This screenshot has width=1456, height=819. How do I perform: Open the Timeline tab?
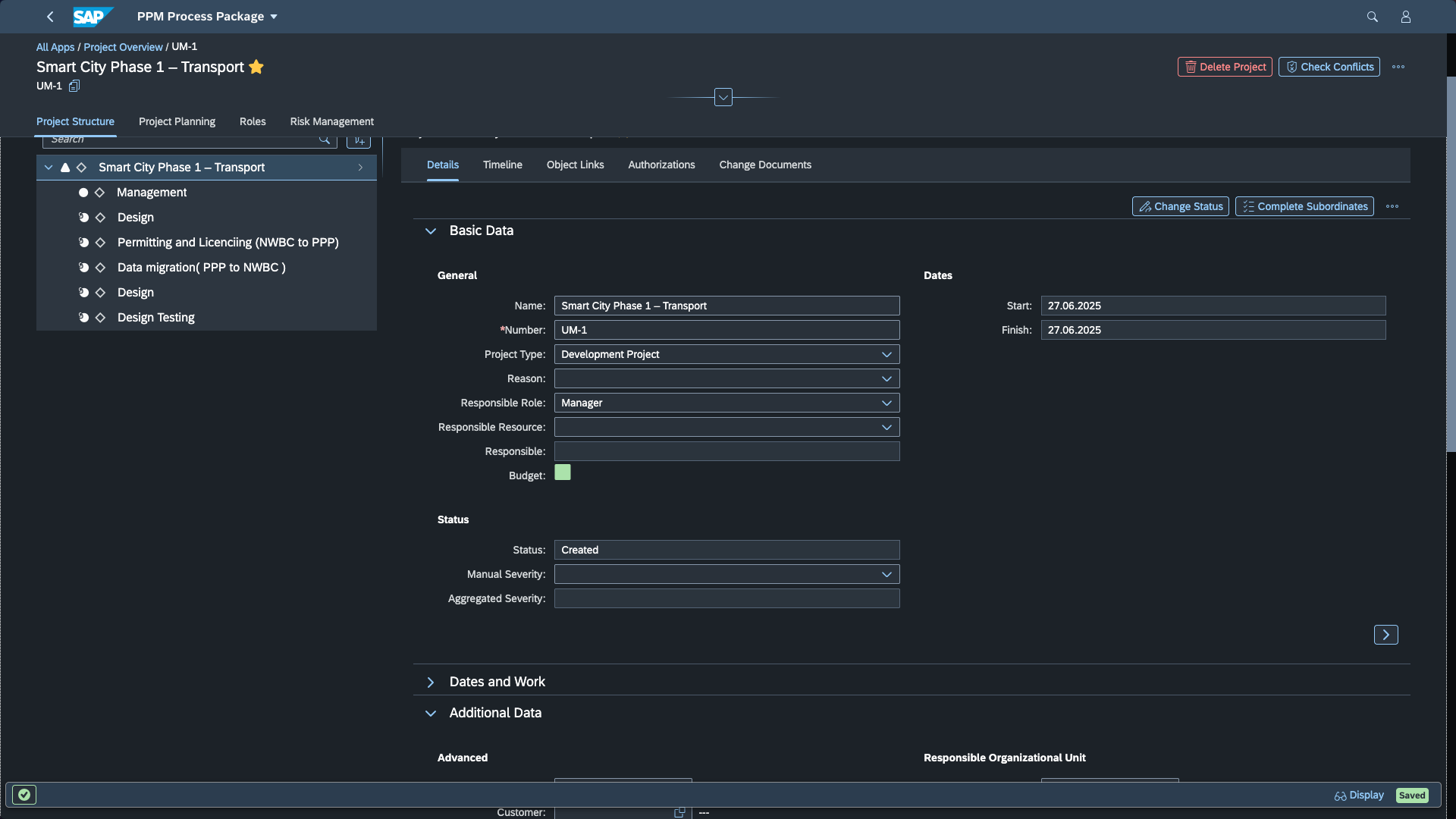click(502, 165)
